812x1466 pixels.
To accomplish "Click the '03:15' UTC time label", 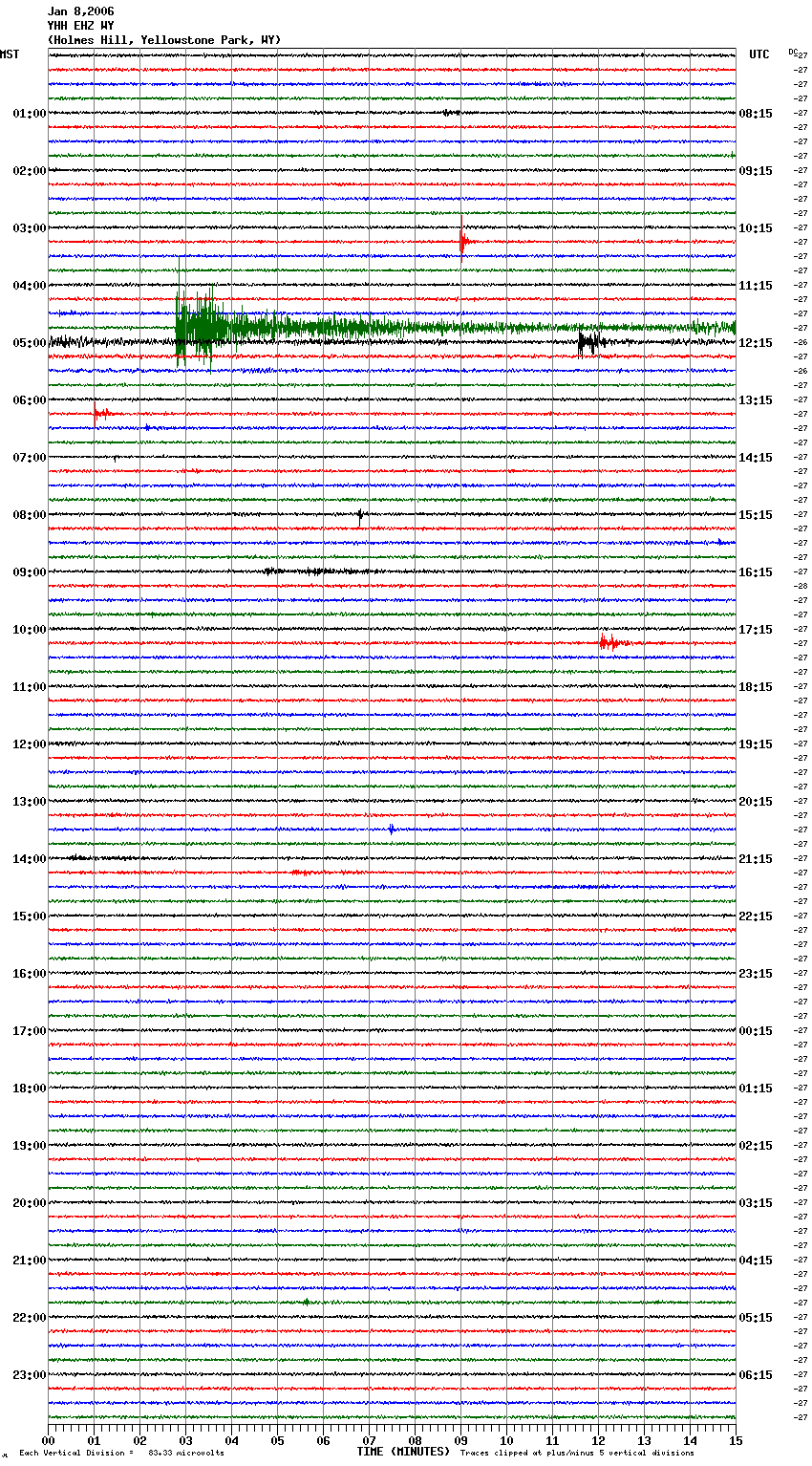I will point(756,1203).
